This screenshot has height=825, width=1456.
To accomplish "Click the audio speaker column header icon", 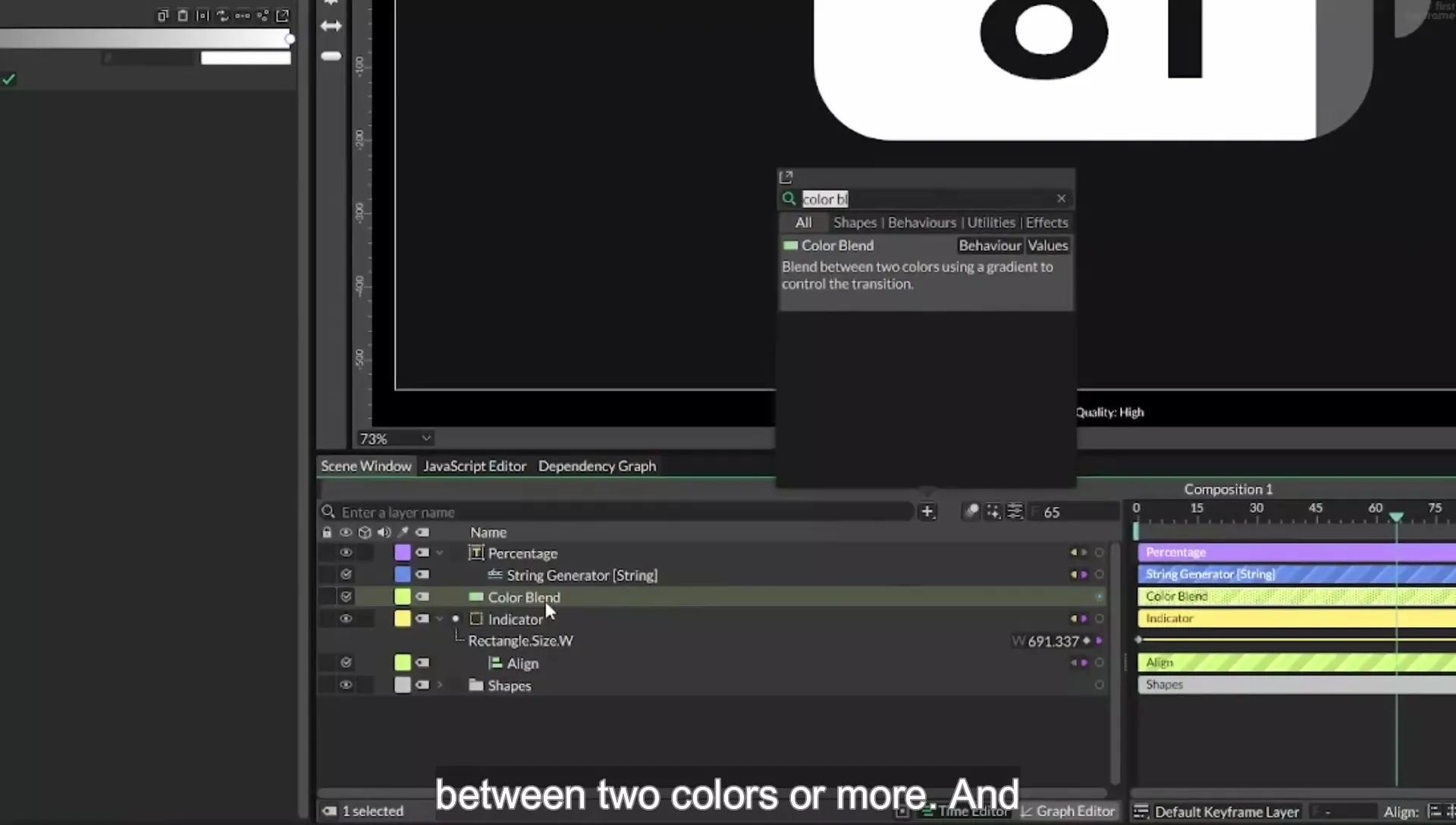I will tap(384, 532).
